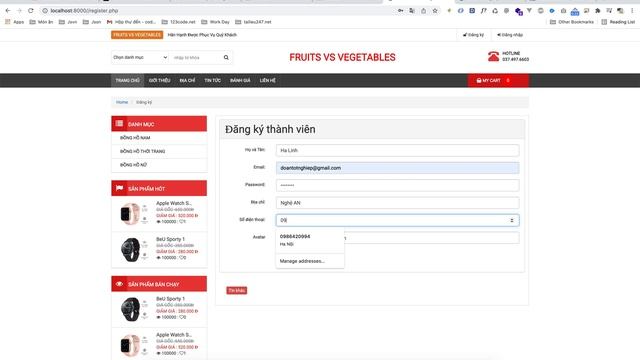Viewport: 640px width, 360px height.
Task: Open the Apps grid bookmark
Action: 14,22
